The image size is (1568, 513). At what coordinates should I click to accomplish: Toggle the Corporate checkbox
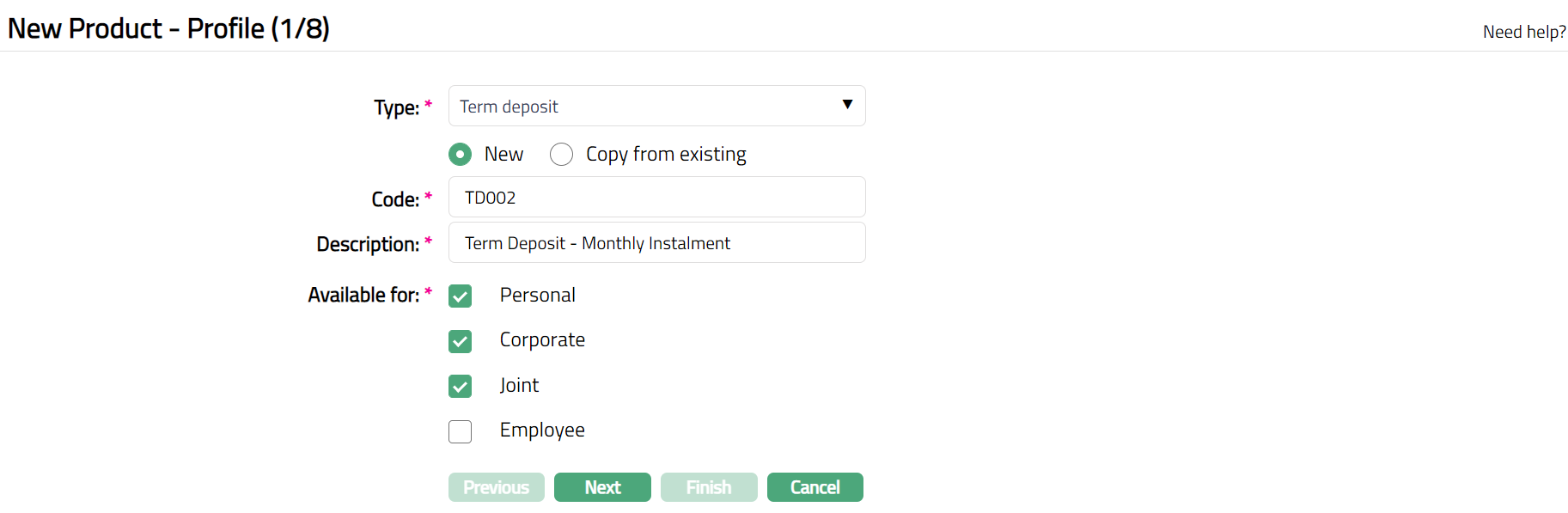461,341
